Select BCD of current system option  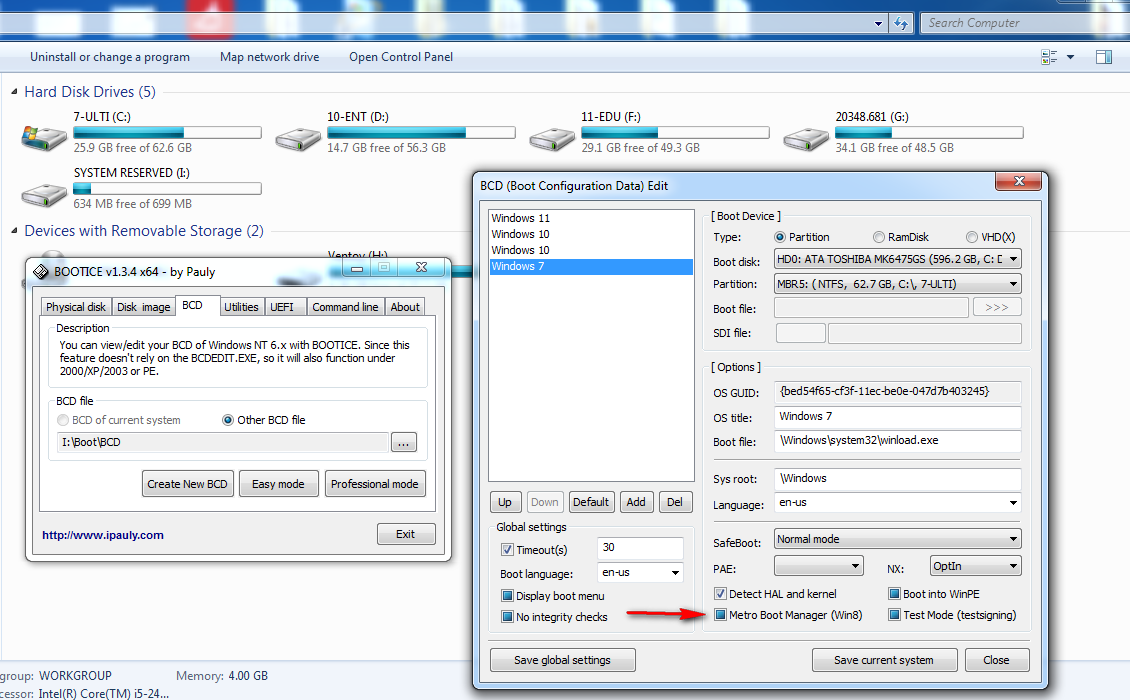pos(63,420)
